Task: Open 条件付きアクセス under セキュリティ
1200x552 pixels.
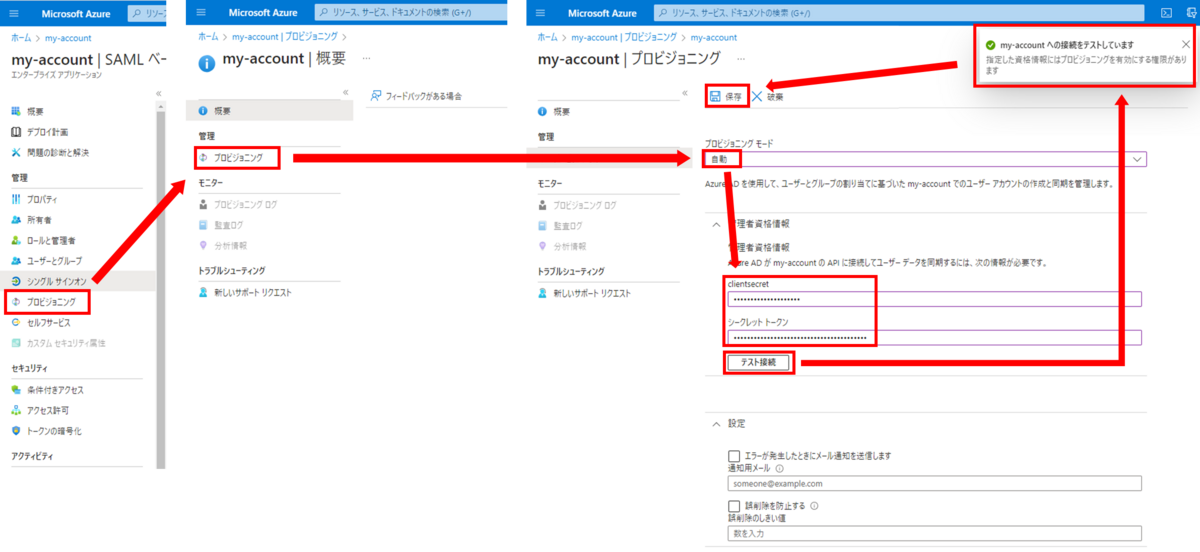Action: pyautogui.click(x=47, y=390)
